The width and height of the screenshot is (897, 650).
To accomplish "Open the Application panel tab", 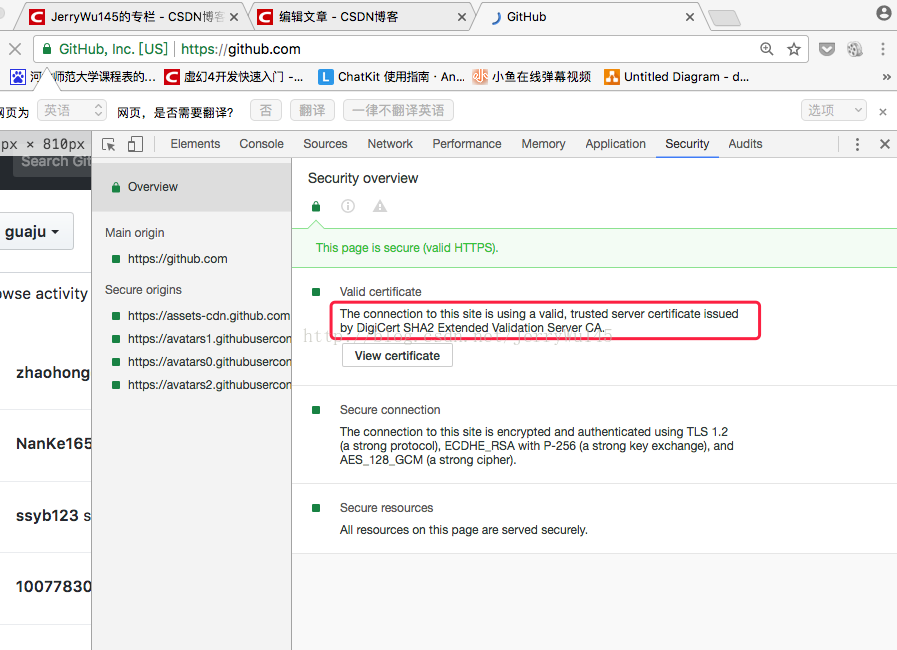I will 616,144.
